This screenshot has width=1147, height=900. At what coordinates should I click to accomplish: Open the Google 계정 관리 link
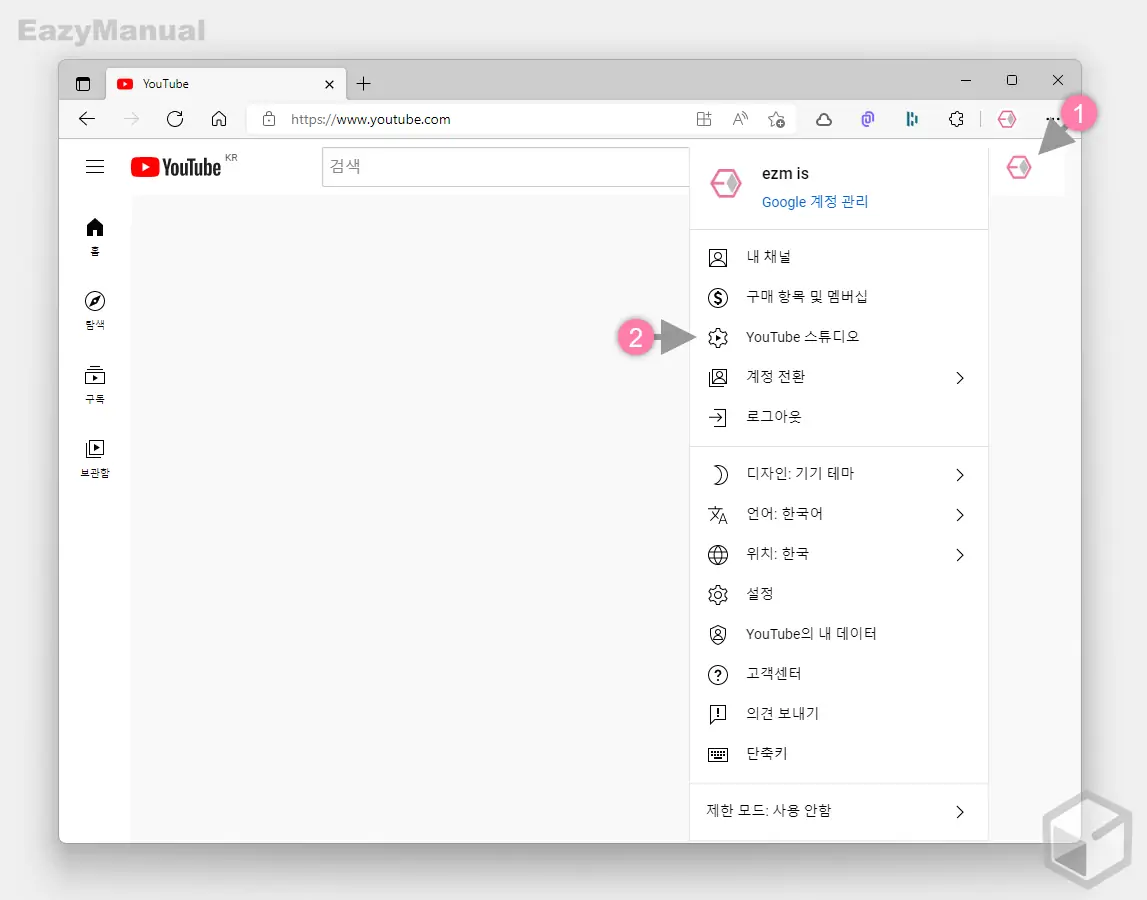pyautogui.click(x=815, y=202)
